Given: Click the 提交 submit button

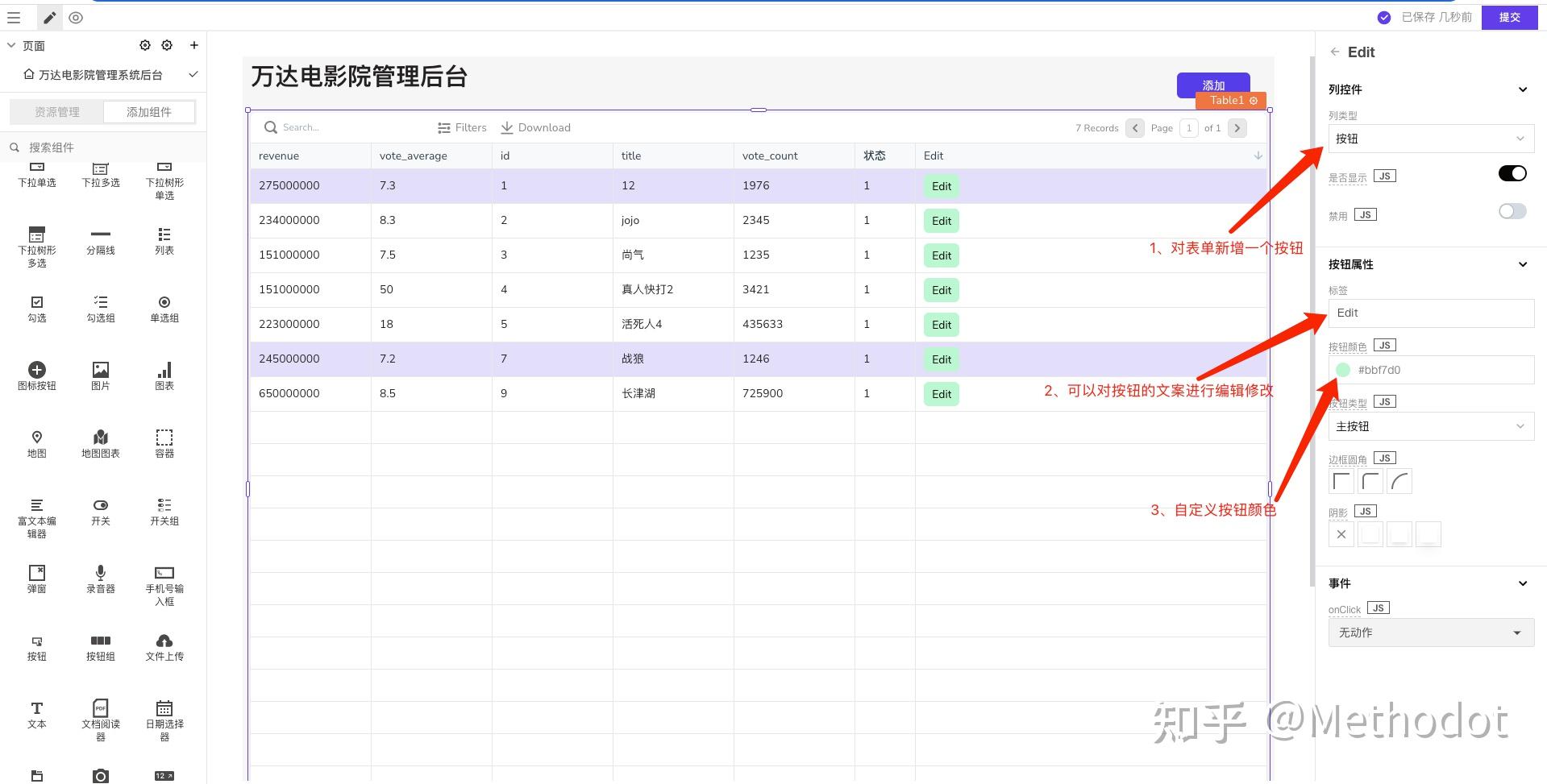Looking at the screenshot, I should pyautogui.click(x=1510, y=17).
